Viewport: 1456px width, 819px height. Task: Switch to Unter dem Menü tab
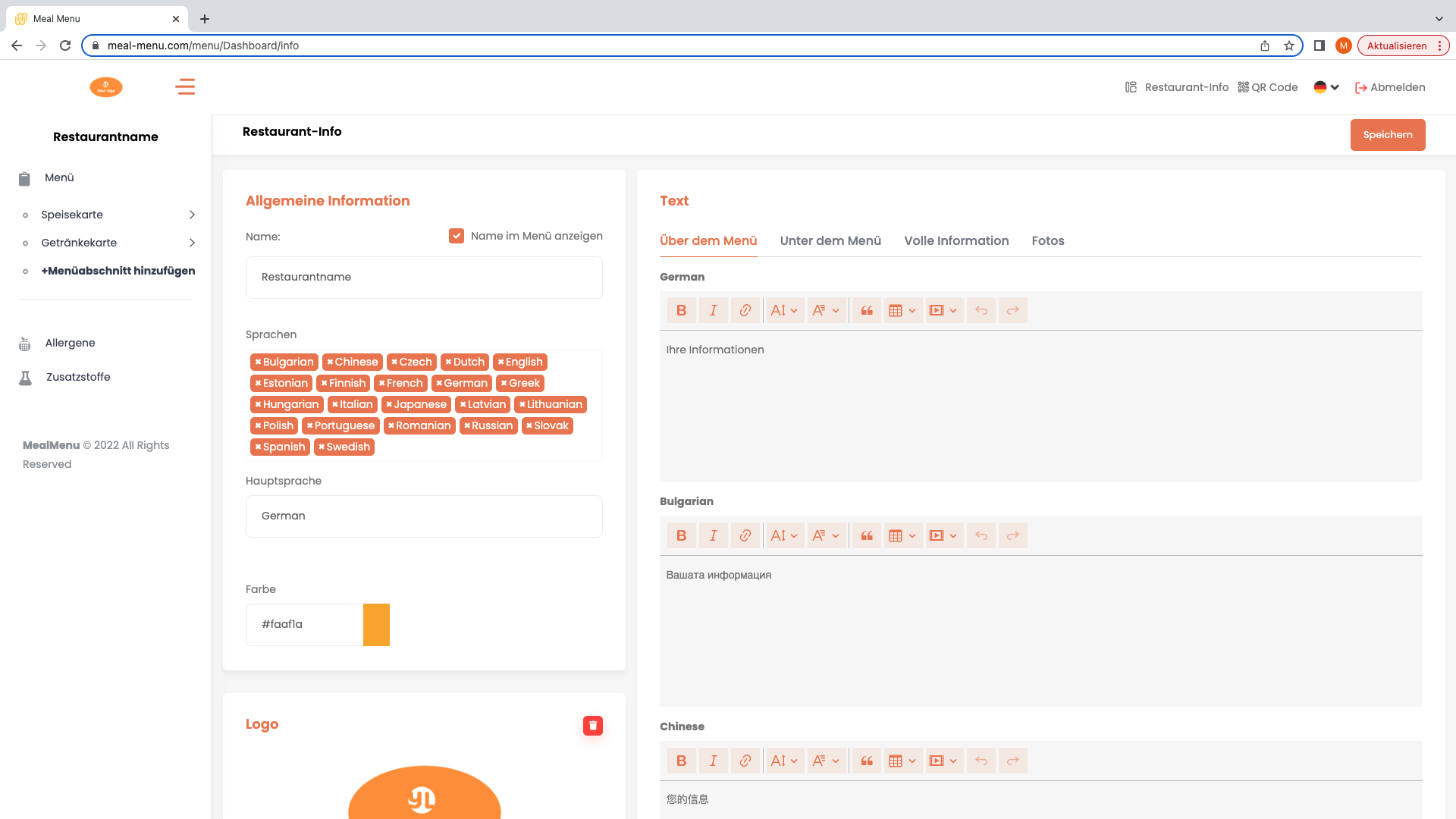coord(830,240)
